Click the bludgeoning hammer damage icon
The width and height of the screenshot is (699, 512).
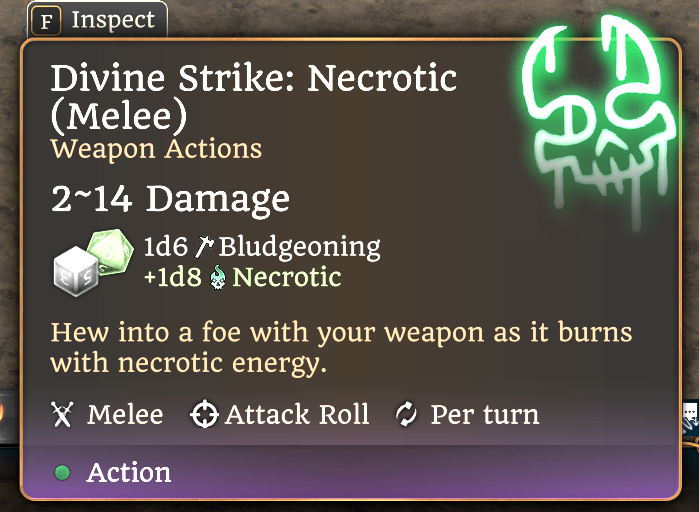tap(204, 246)
